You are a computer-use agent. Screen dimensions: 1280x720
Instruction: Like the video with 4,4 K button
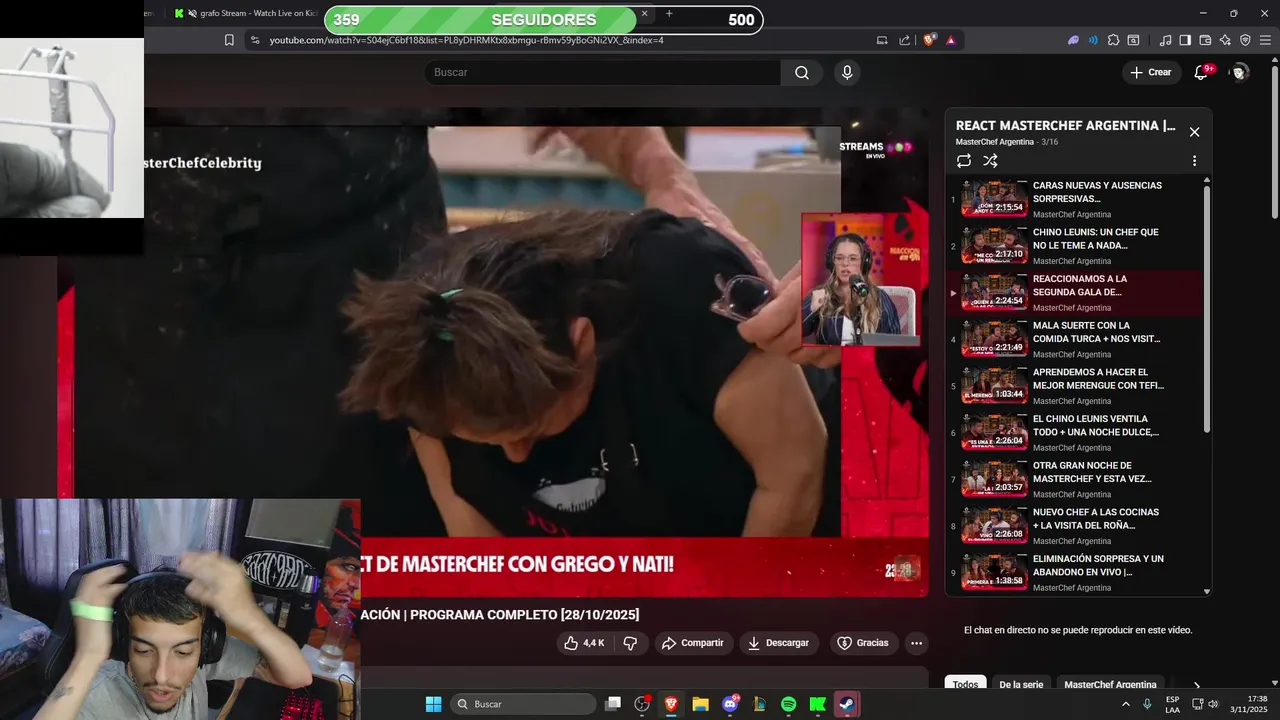click(585, 643)
